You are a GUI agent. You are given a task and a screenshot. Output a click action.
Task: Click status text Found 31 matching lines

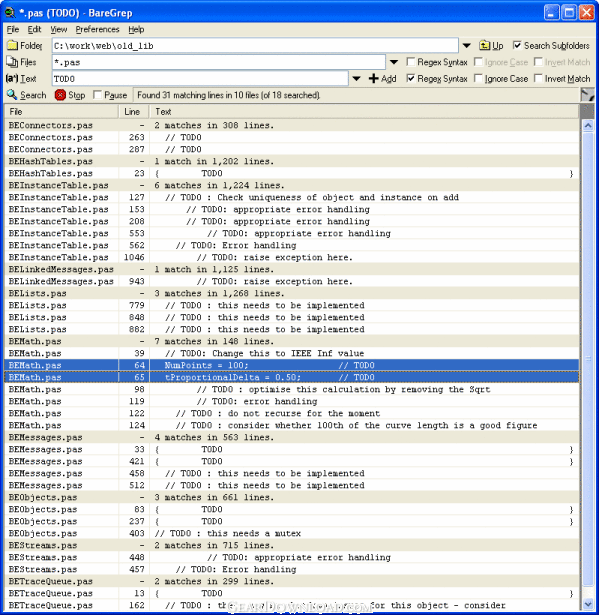(229, 95)
